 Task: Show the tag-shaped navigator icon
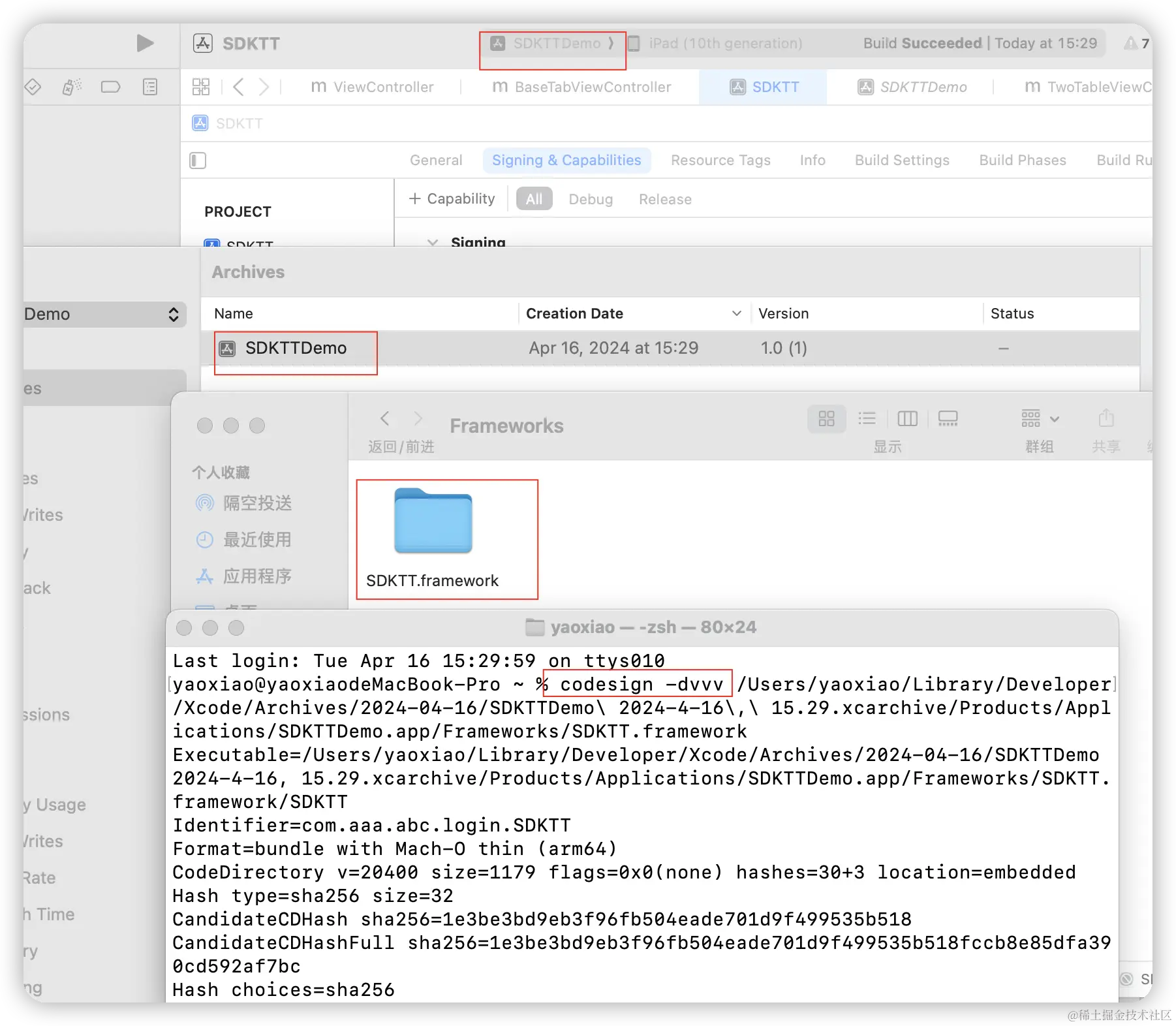111,87
